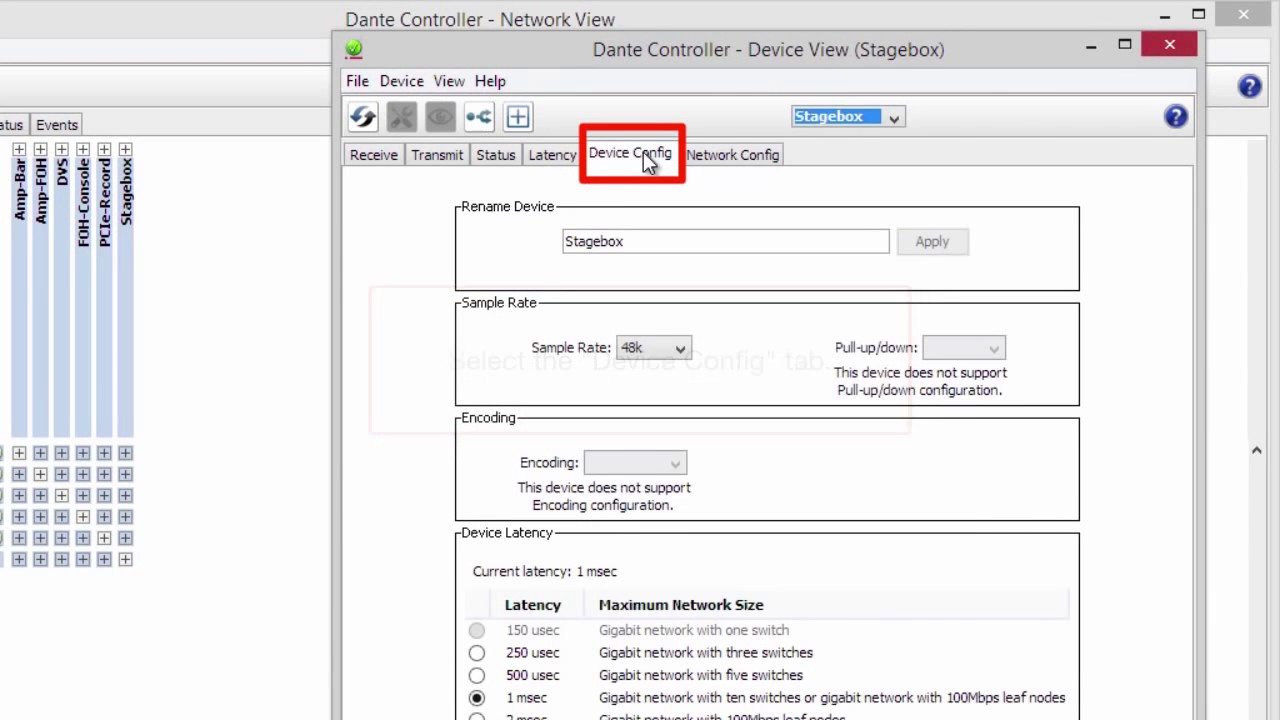Expand Stagebox device column in Network View
Viewport: 1280px width, 720px height.
tap(125, 149)
